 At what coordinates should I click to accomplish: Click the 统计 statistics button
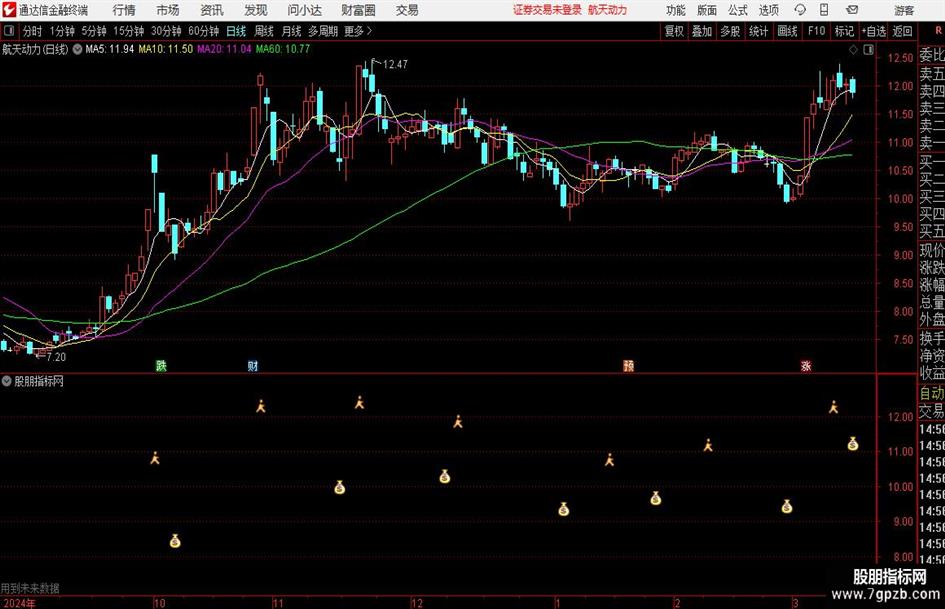pos(758,31)
